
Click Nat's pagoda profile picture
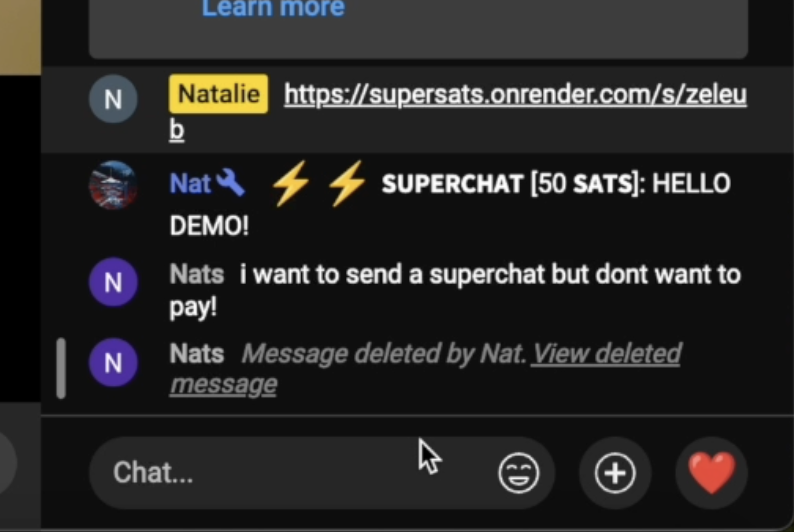113,185
